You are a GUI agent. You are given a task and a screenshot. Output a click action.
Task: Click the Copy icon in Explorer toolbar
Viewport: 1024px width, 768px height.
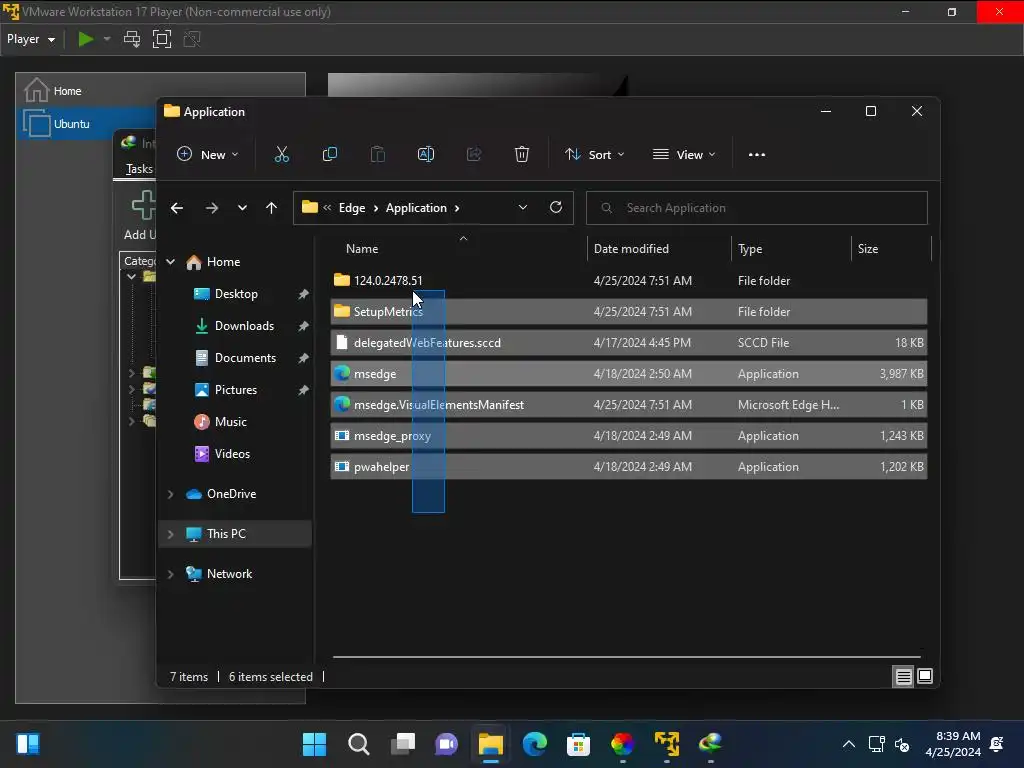(330, 155)
